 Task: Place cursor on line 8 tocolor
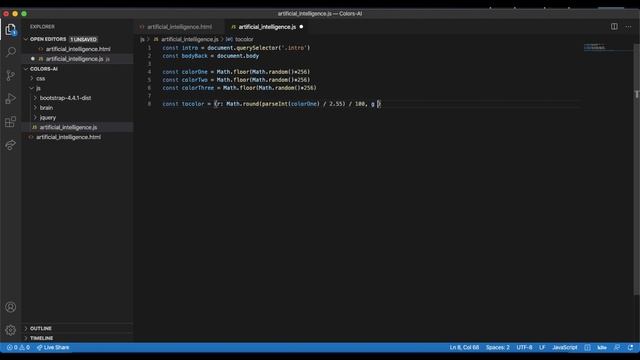tap(193, 104)
